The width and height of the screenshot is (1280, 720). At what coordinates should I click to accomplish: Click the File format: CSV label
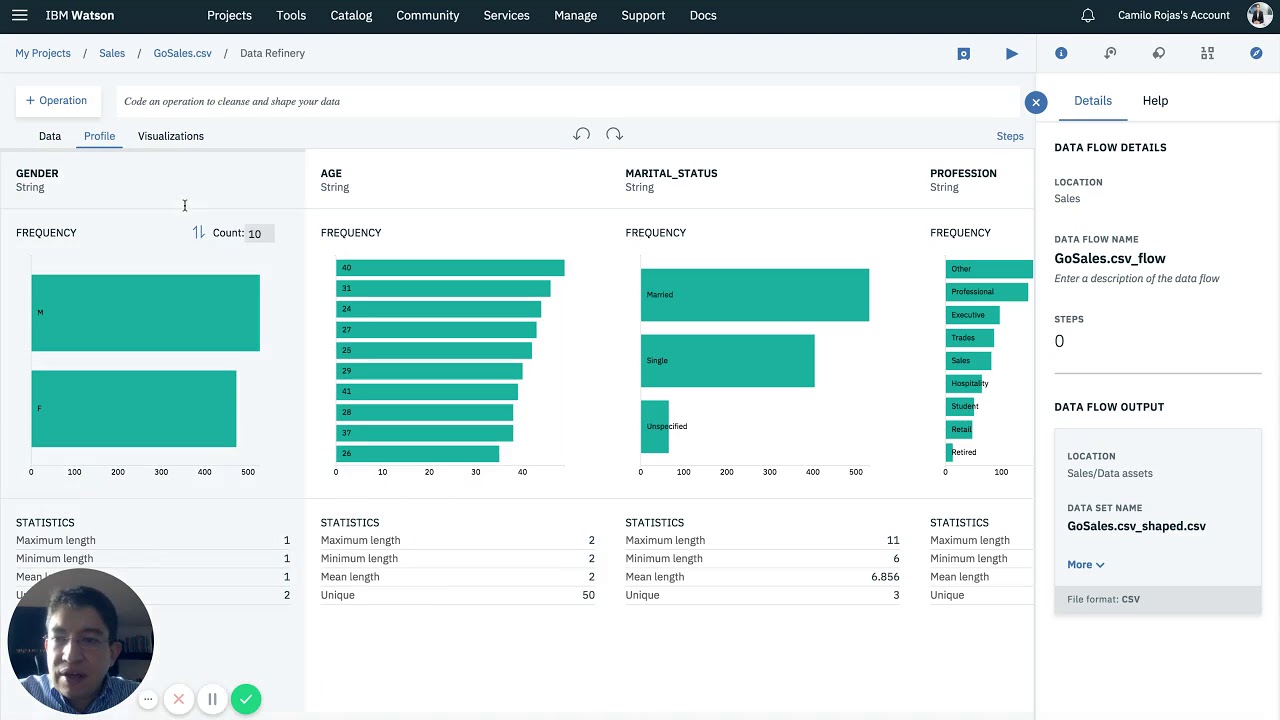(x=1103, y=599)
